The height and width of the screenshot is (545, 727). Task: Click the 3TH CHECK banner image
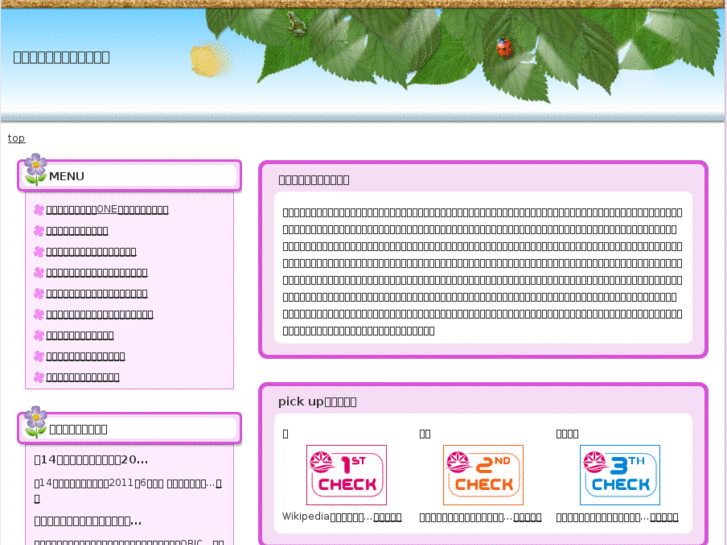click(x=620, y=474)
